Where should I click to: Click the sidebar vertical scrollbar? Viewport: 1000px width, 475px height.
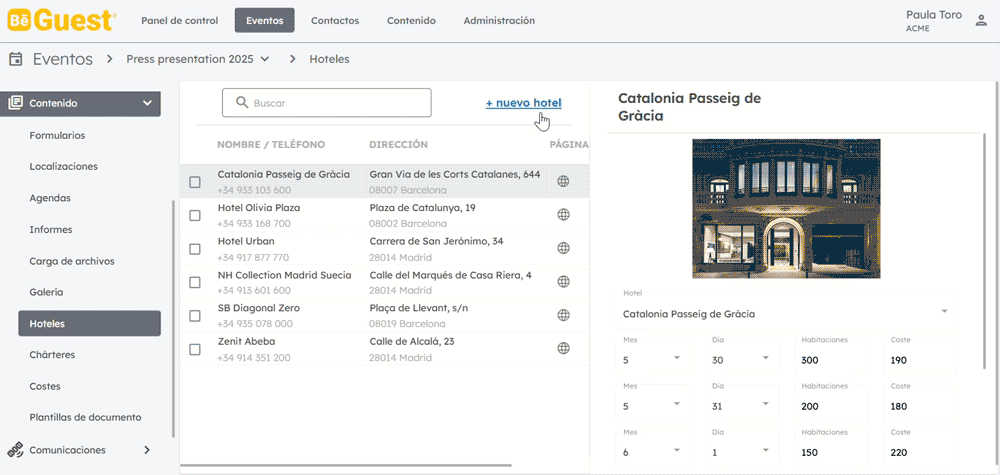(x=173, y=319)
